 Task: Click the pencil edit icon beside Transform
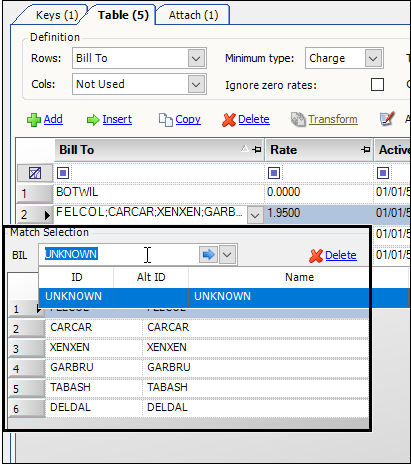coord(387,119)
